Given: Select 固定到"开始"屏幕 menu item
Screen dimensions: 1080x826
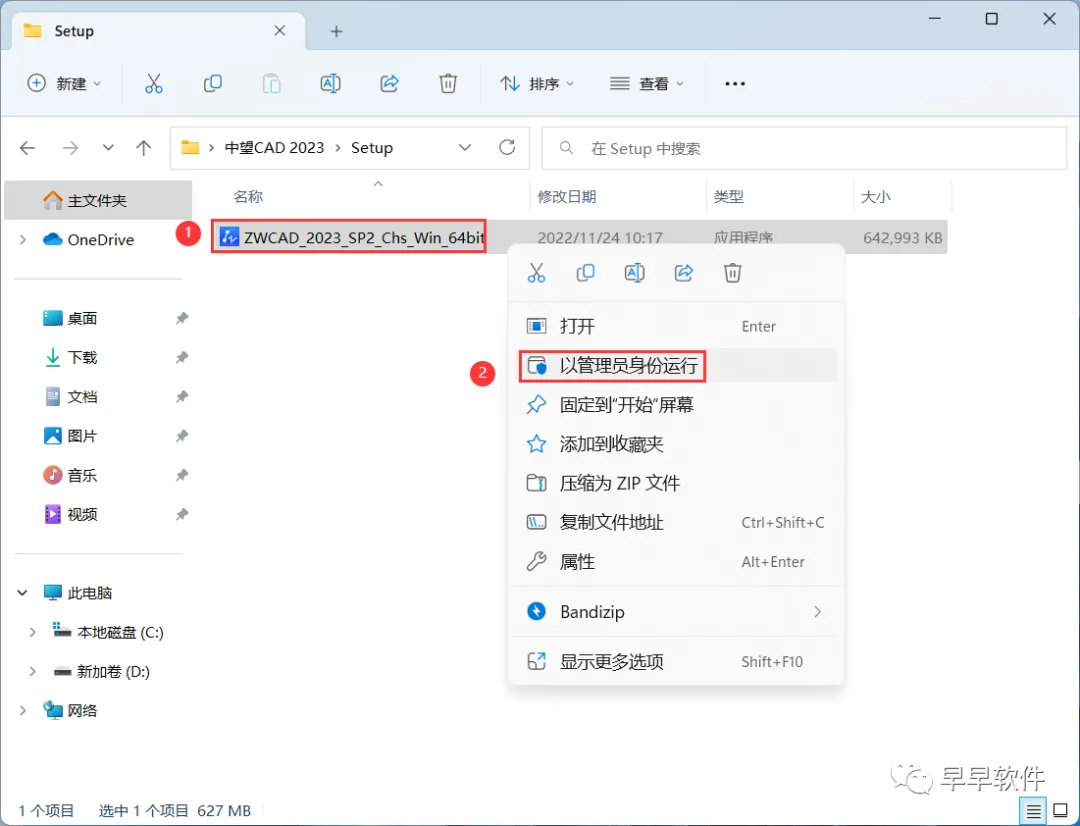Looking at the screenshot, I should pos(676,404).
